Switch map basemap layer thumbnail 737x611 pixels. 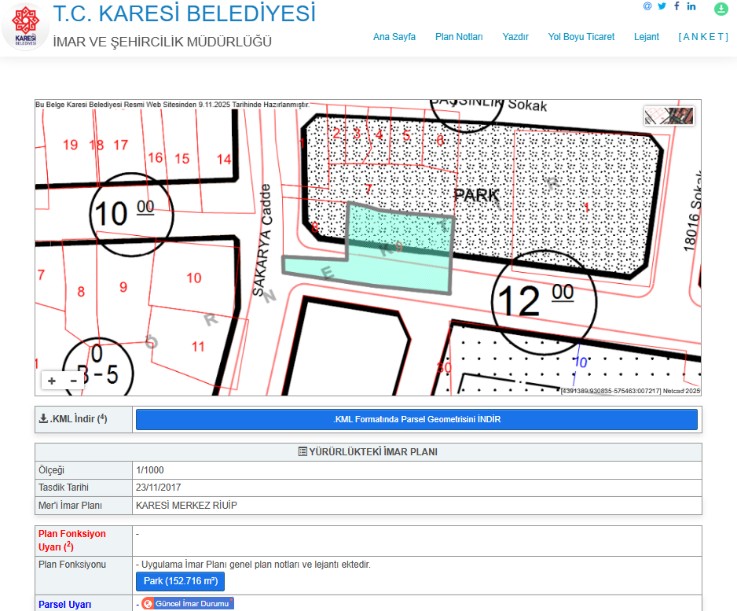pyautogui.click(x=669, y=116)
